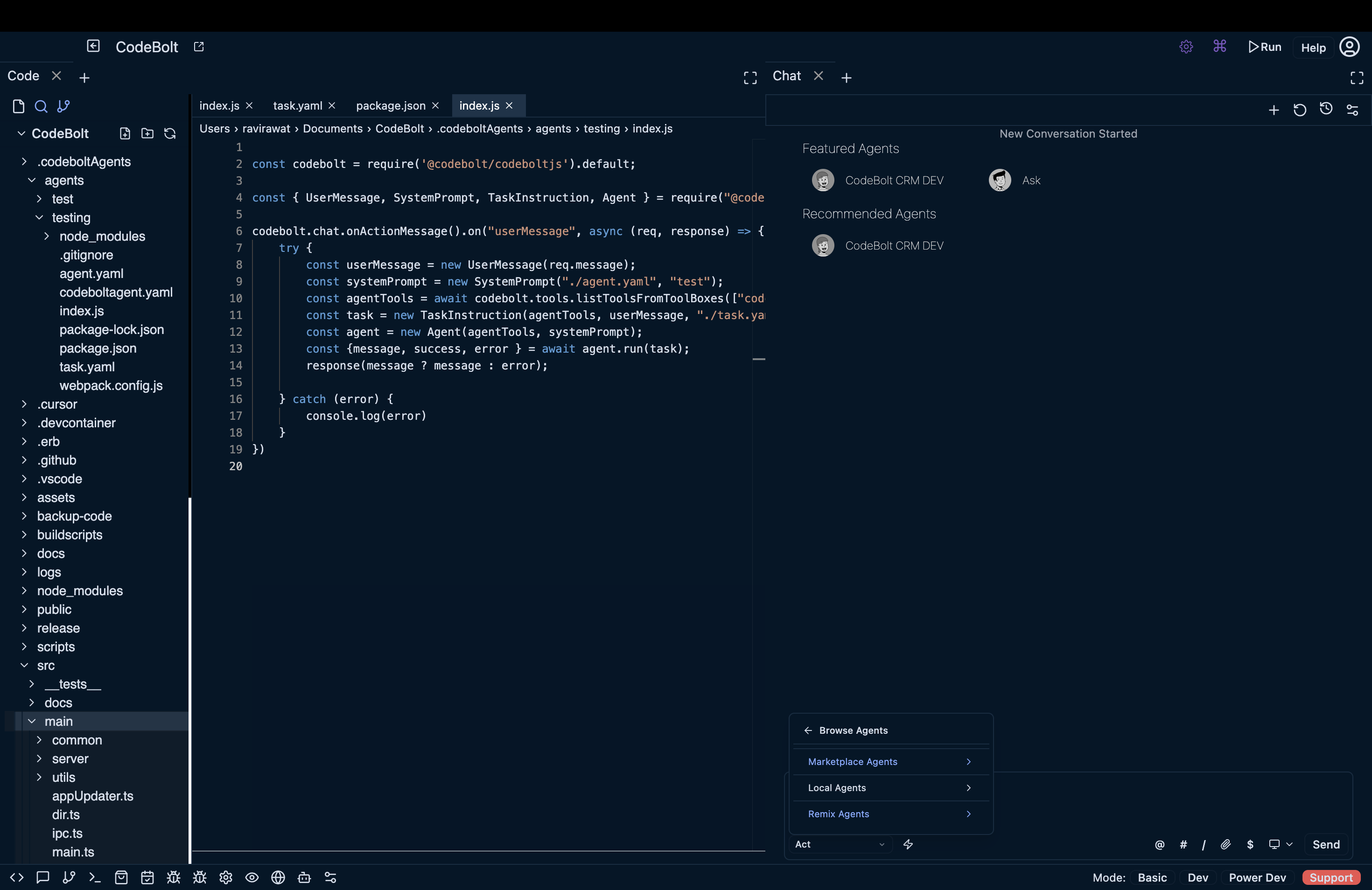Collapse the testing folder

(x=39, y=218)
